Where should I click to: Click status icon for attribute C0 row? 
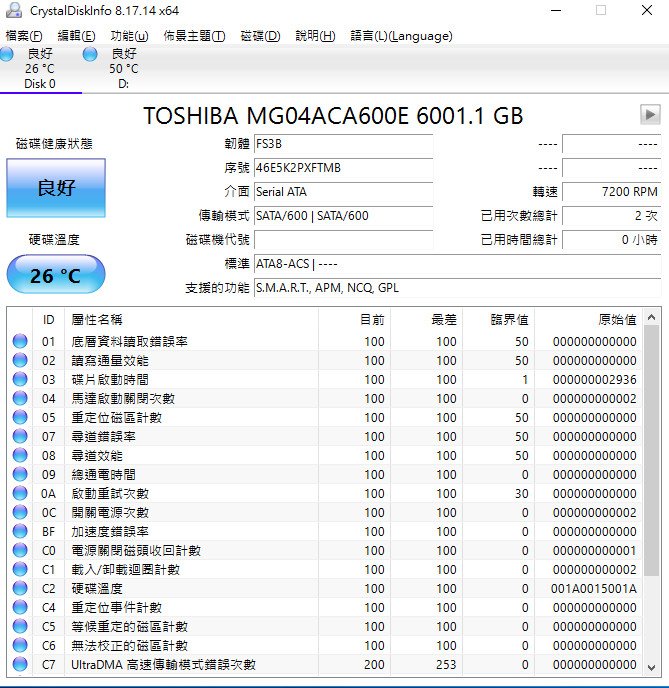[20, 550]
